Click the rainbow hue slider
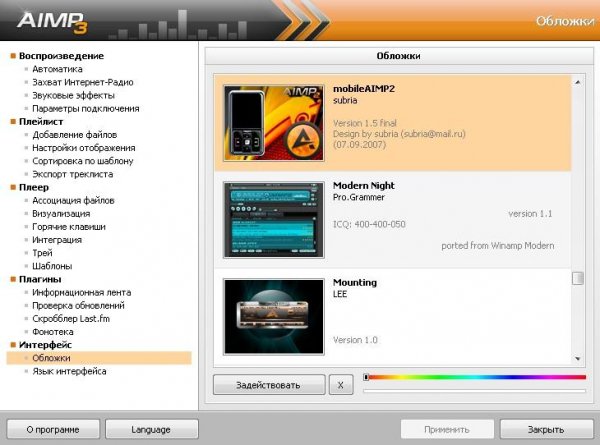Viewport: 600px width, 445px height. (x=474, y=377)
